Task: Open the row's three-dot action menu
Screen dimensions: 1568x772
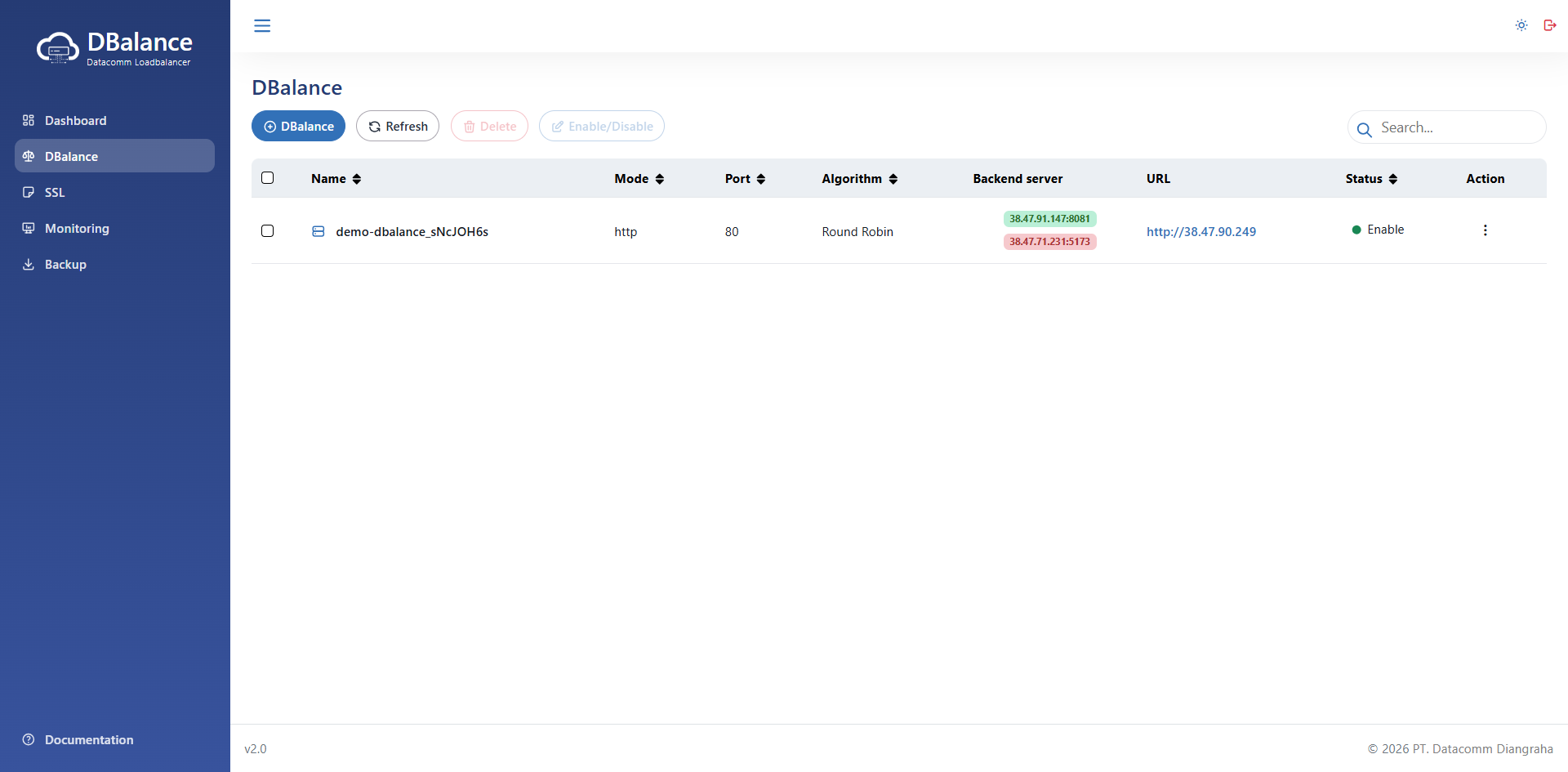Action: (1485, 230)
